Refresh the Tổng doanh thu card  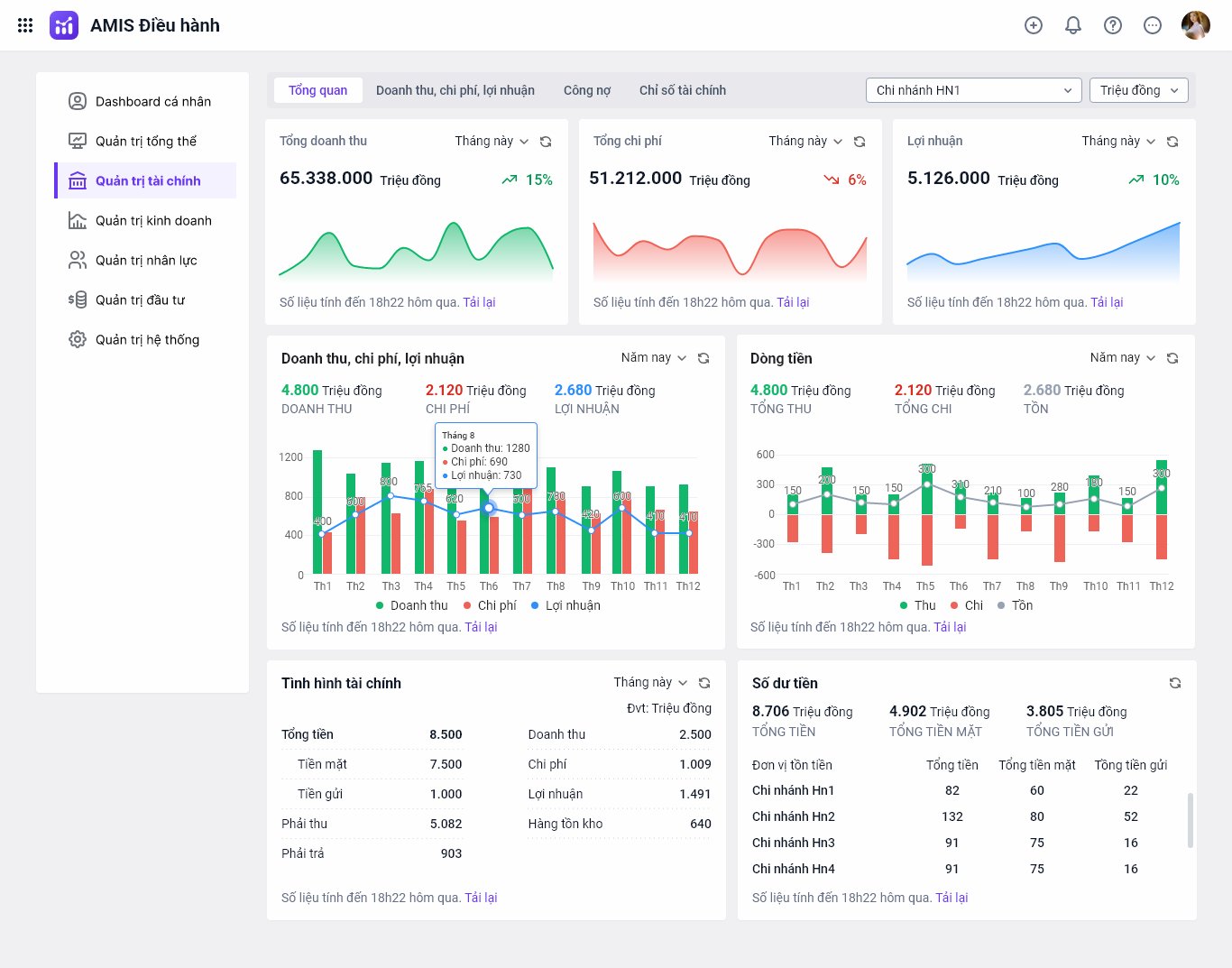pyautogui.click(x=546, y=142)
